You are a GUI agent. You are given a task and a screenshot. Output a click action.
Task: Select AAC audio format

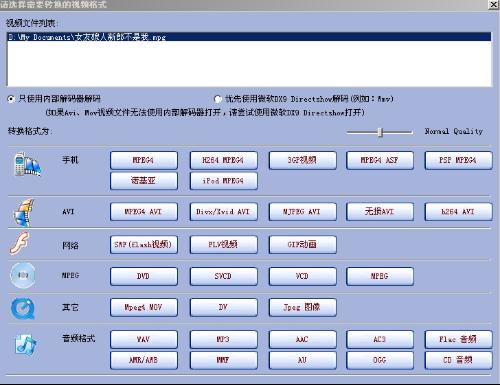click(x=302, y=339)
